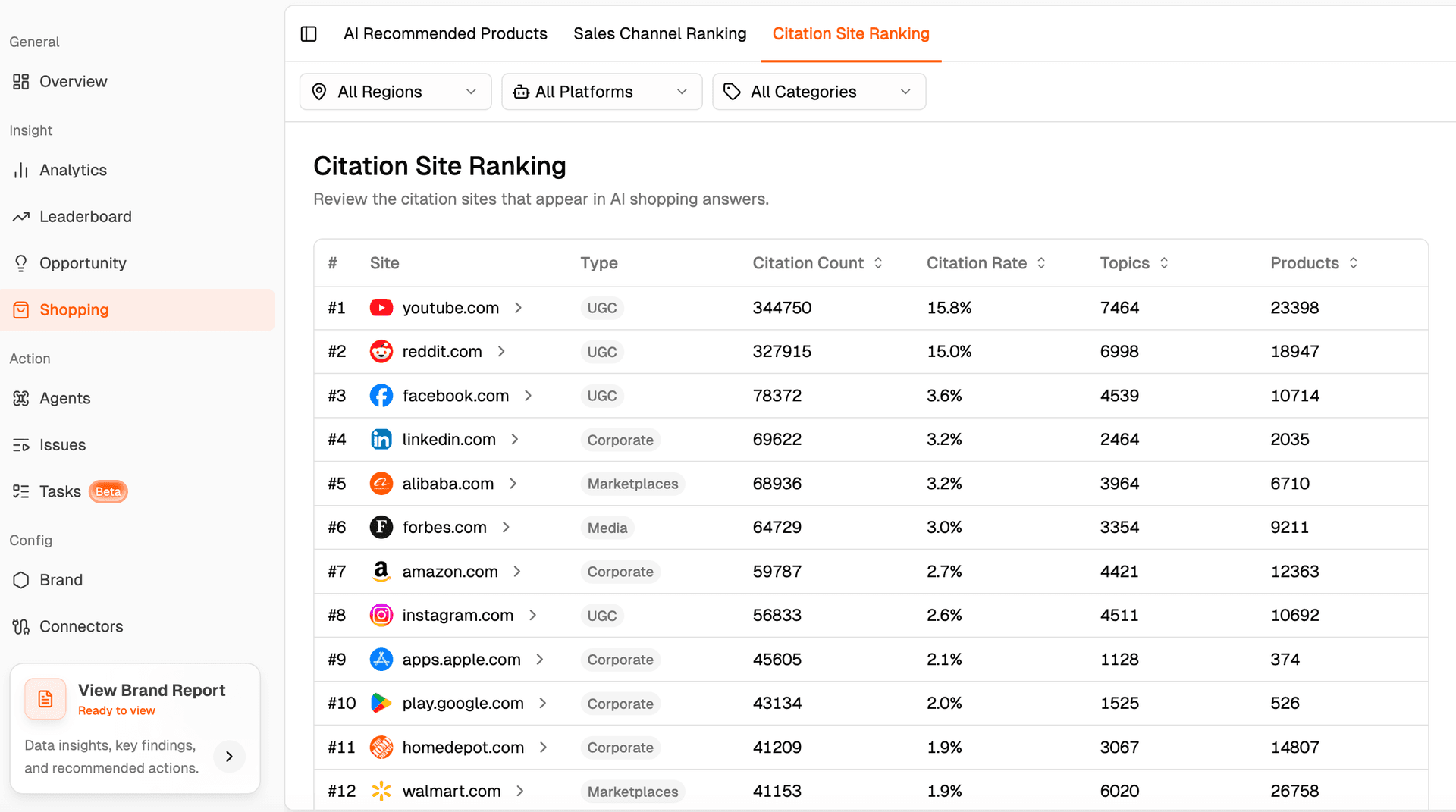Select Shopping in sidebar
Image resolution: width=1456 pixels, height=812 pixels.
point(137,309)
